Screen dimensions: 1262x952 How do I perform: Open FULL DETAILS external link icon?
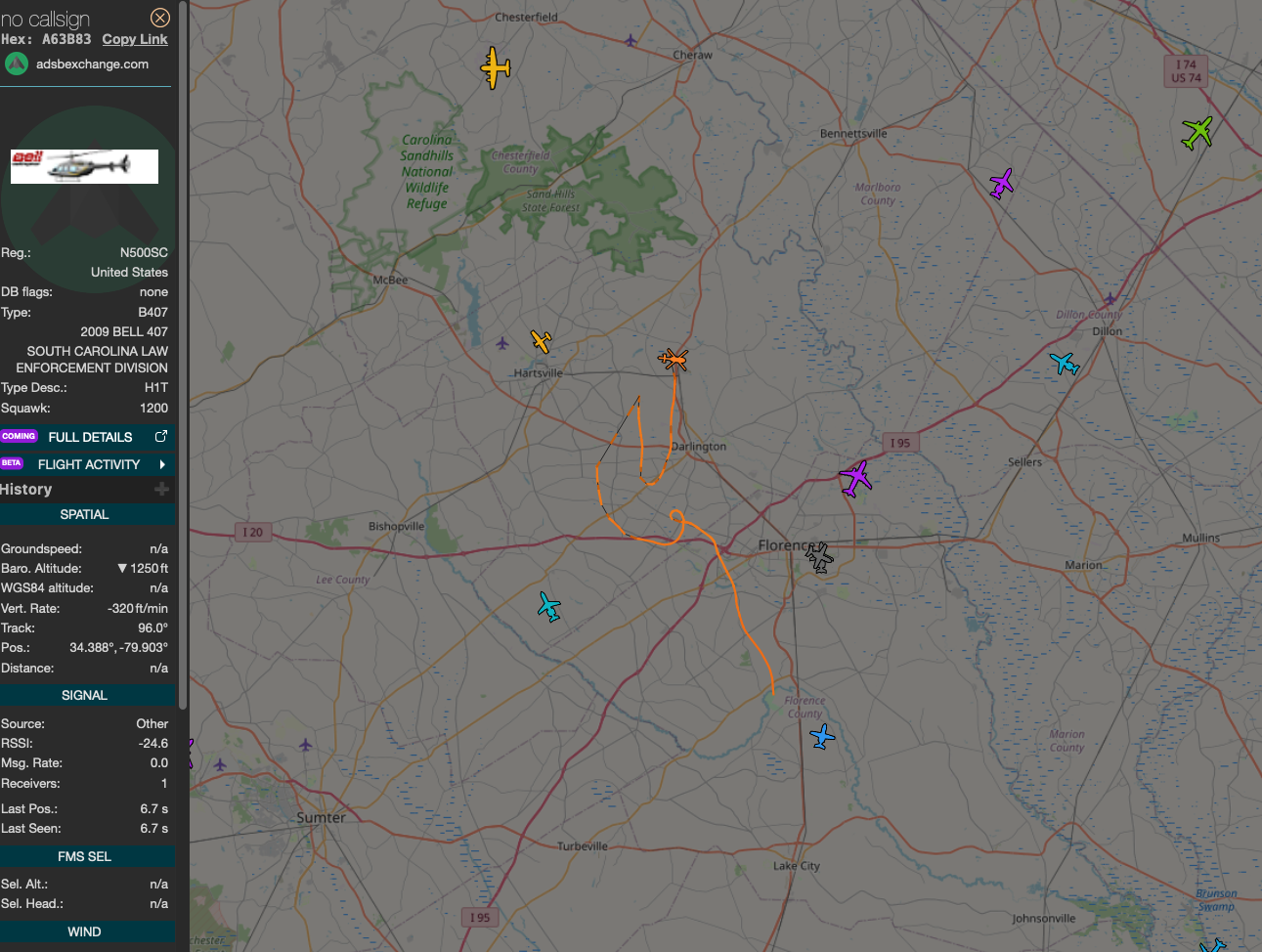pos(161,437)
